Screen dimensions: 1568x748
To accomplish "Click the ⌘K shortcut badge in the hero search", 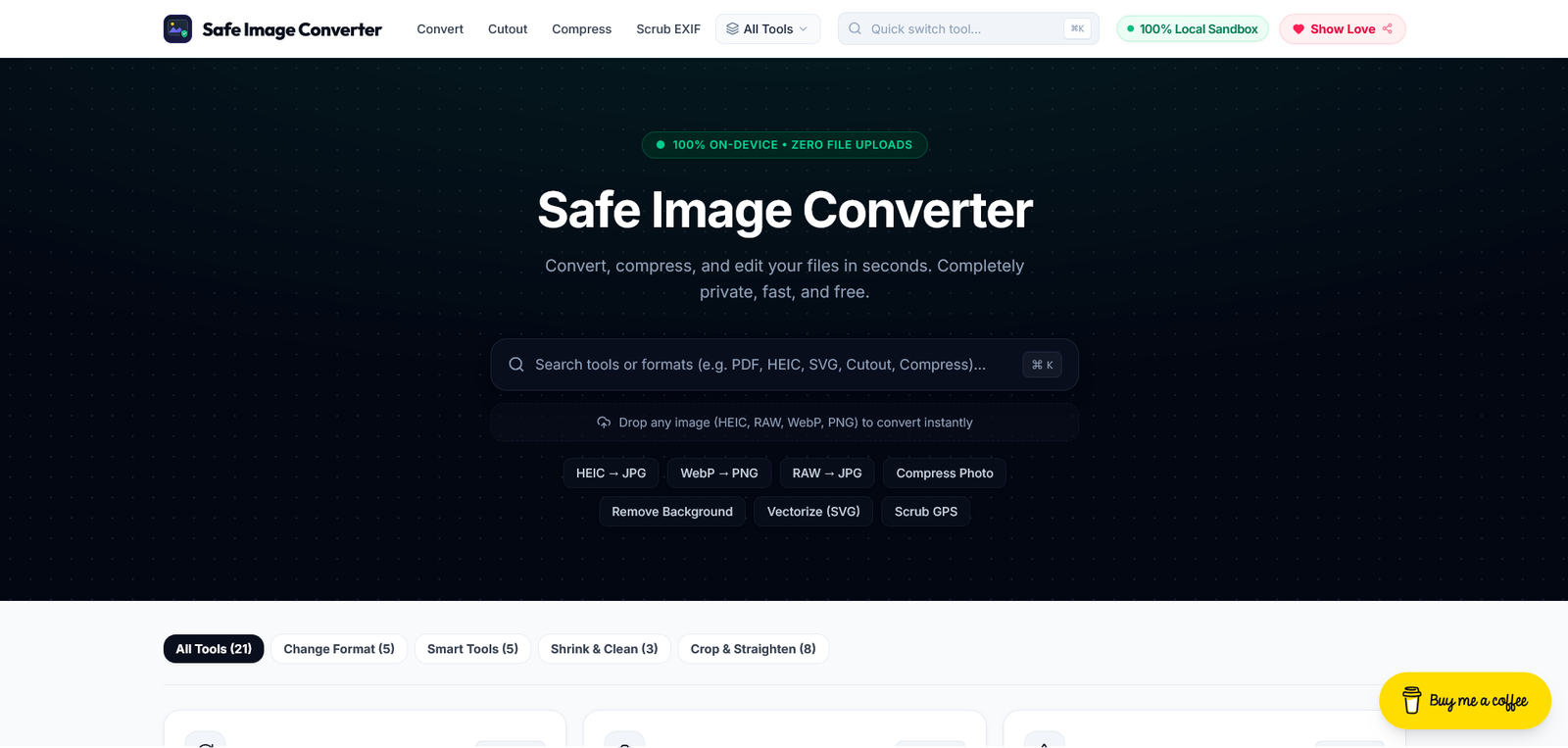I will point(1042,365).
